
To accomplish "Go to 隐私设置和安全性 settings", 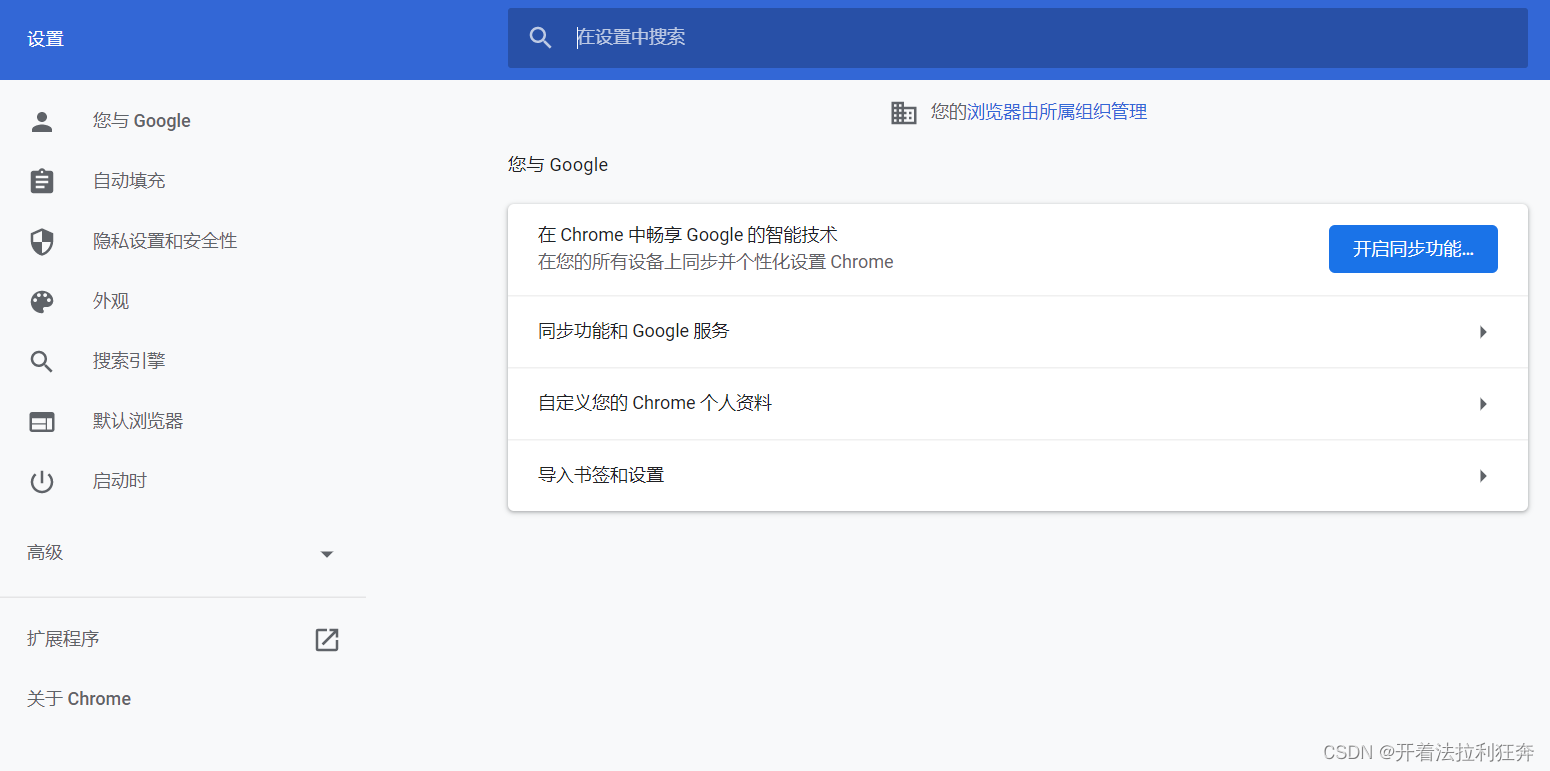I will 165,241.
